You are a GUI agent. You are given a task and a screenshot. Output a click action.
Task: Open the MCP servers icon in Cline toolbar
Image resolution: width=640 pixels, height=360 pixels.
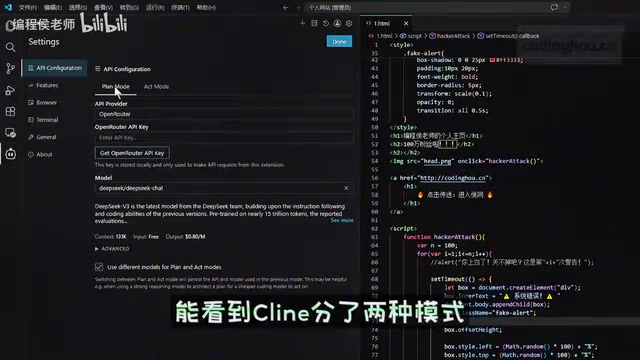(x=314, y=23)
